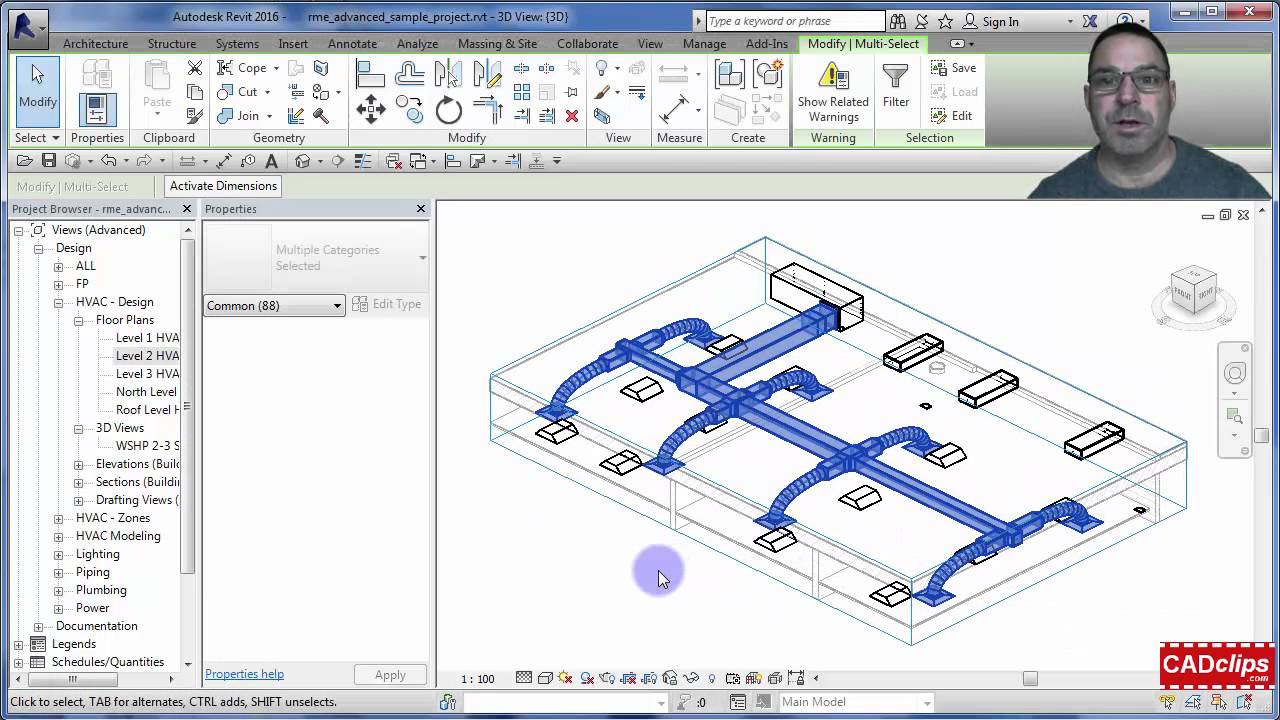Select Level 2 HVAC in the Project Browser
This screenshot has width=1280, height=720.
pos(146,356)
